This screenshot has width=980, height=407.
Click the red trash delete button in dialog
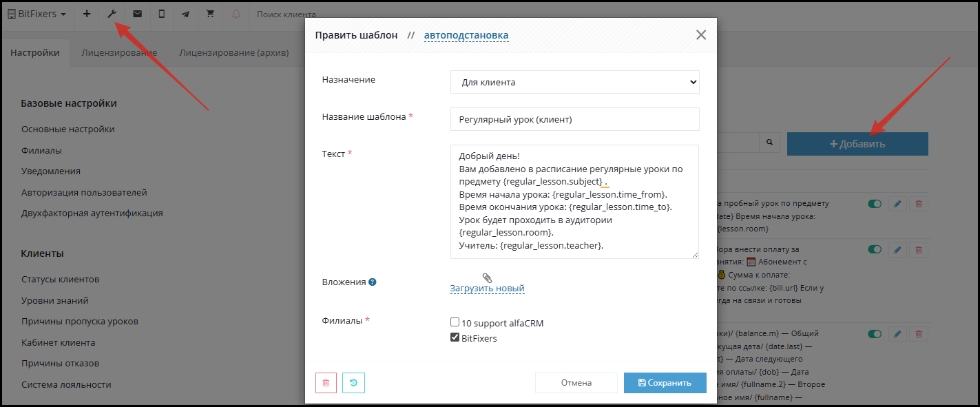pos(326,383)
